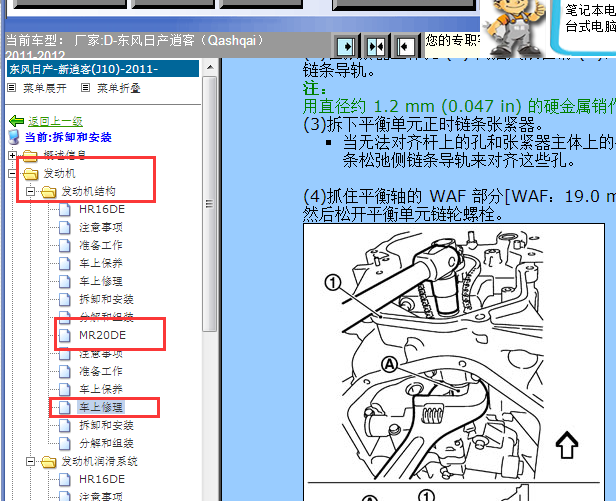Click the 发动机结构 folder icon
The image size is (616, 501).
pyautogui.click(x=48, y=191)
